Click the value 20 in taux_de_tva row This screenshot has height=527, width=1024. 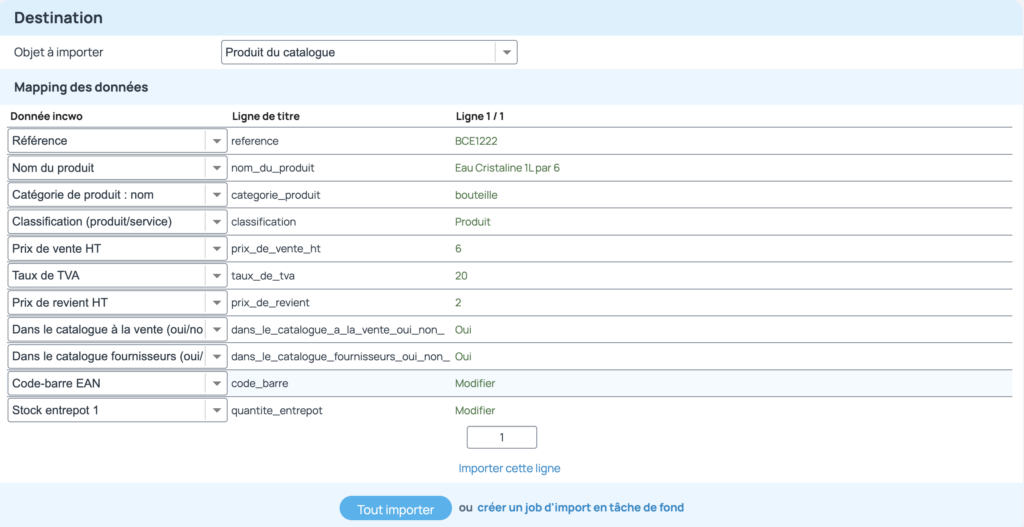[461, 276]
